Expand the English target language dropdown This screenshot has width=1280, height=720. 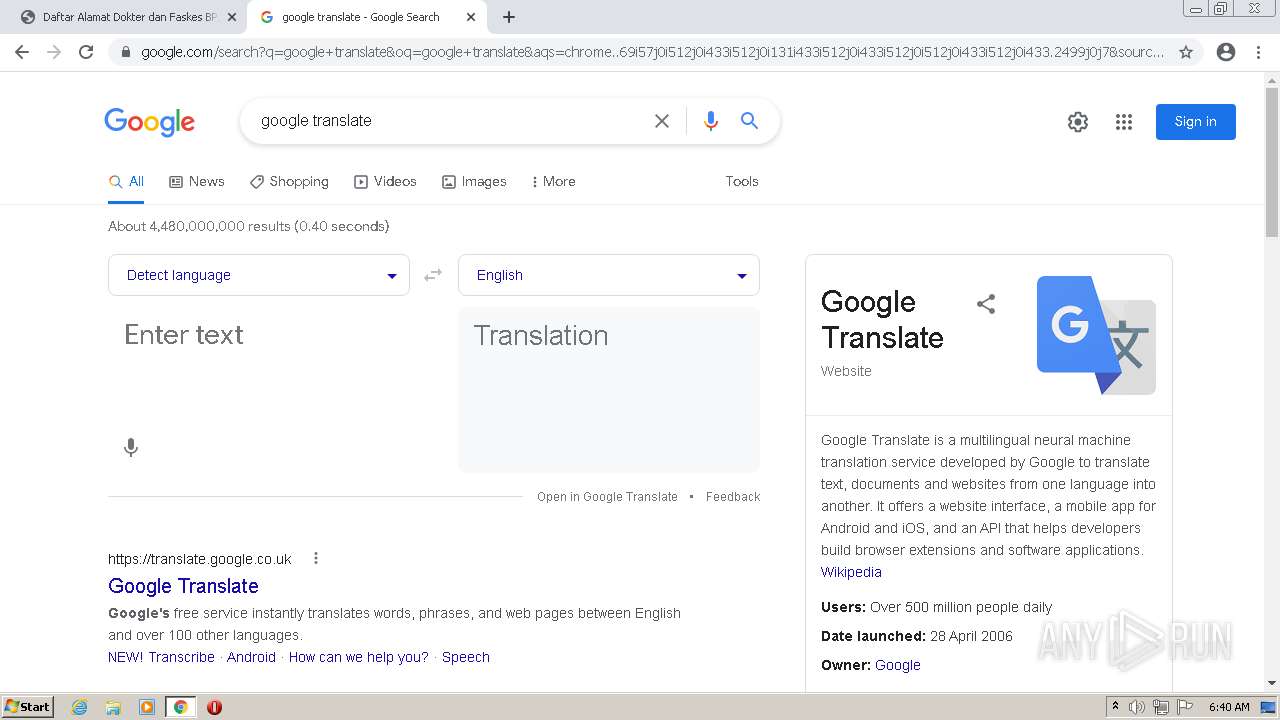coord(609,275)
